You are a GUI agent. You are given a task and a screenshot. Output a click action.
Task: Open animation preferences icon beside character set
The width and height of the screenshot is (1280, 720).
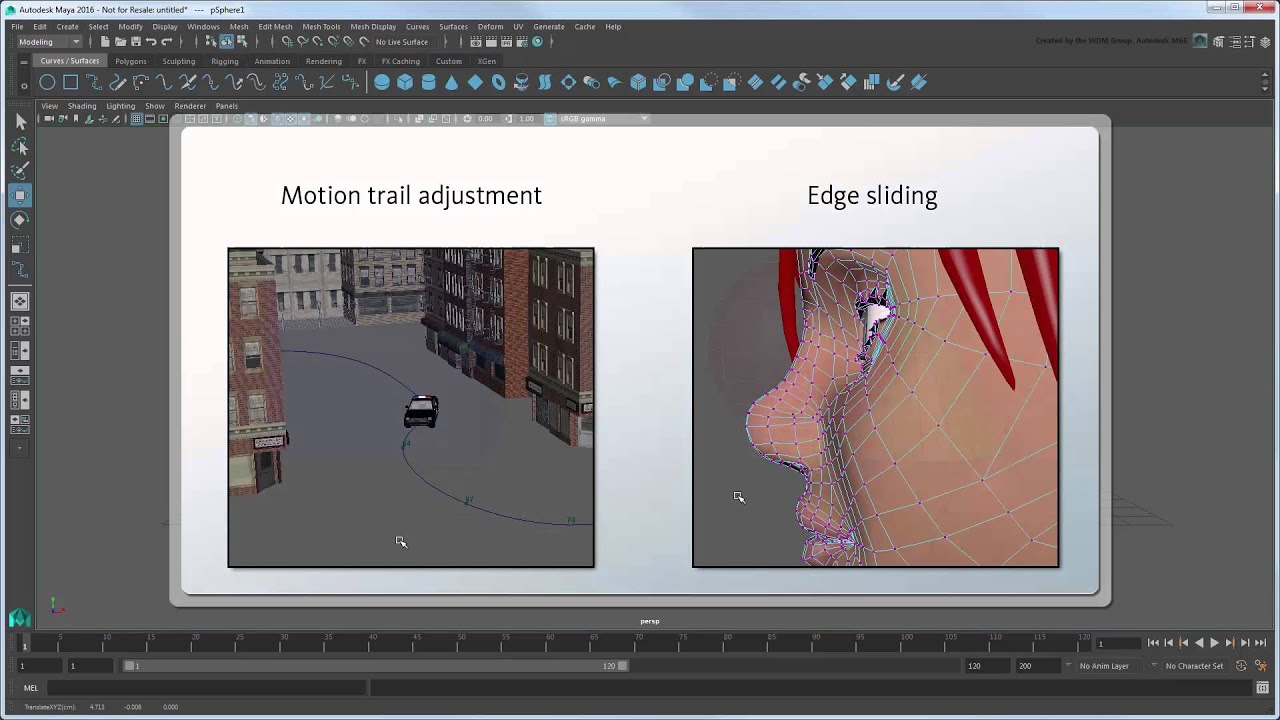(1260, 666)
